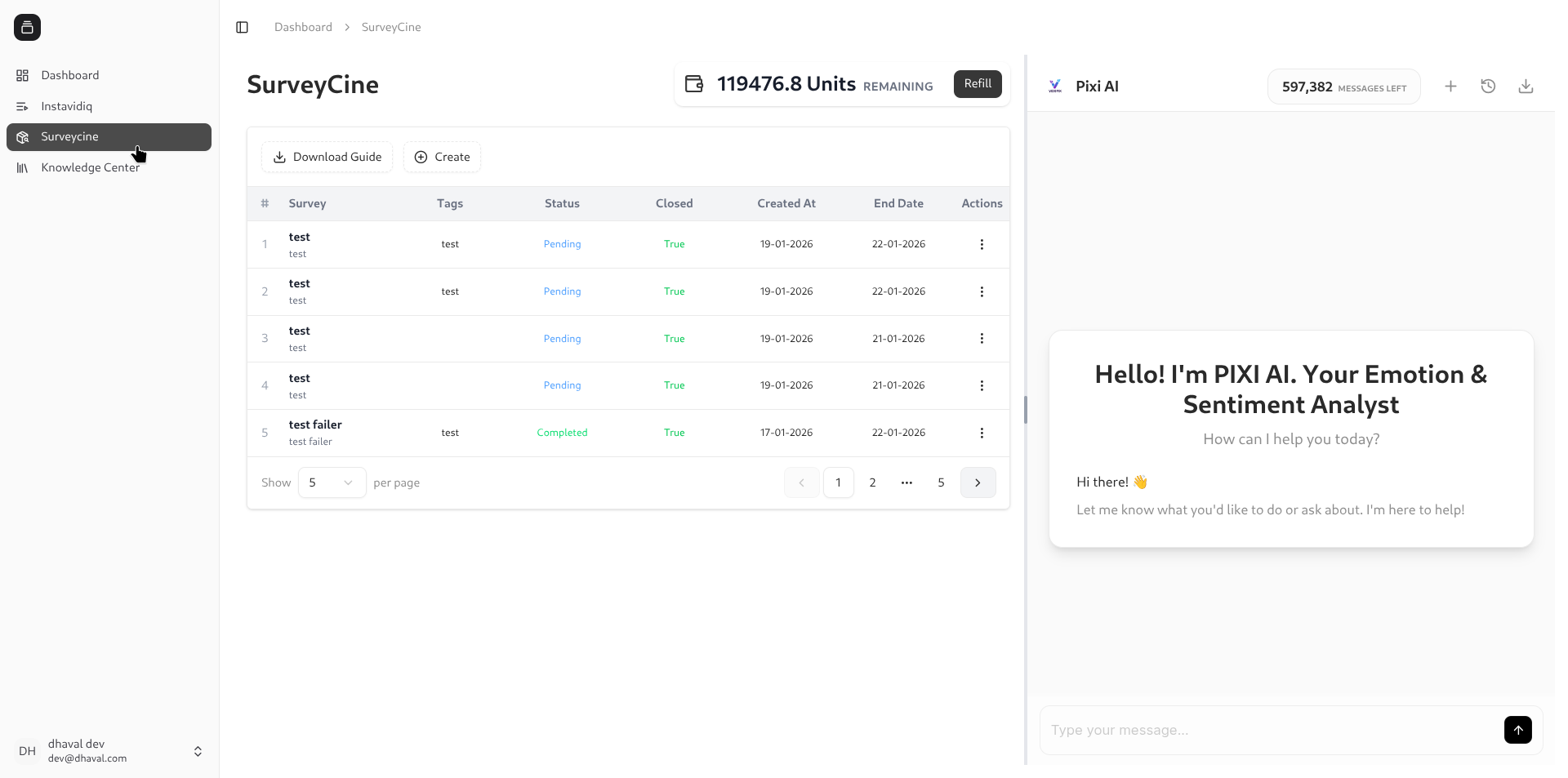Viewport: 1568px width, 778px height.
Task: Click the Created At column header
Action: pyautogui.click(x=786, y=203)
